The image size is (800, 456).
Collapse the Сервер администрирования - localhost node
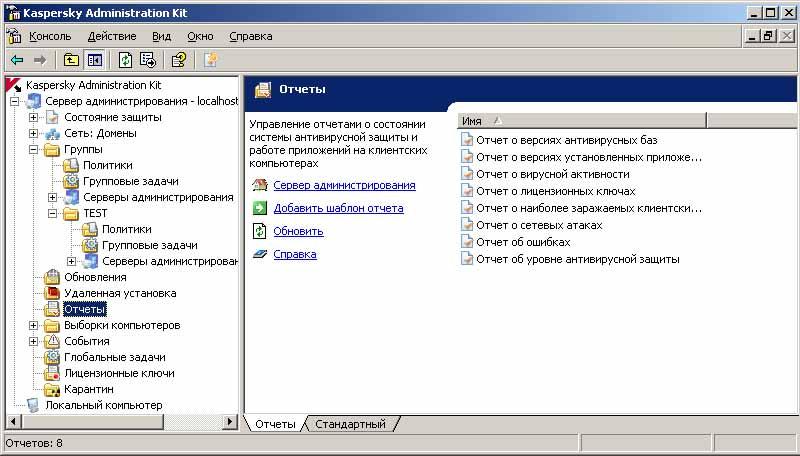(x=14, y=102)
